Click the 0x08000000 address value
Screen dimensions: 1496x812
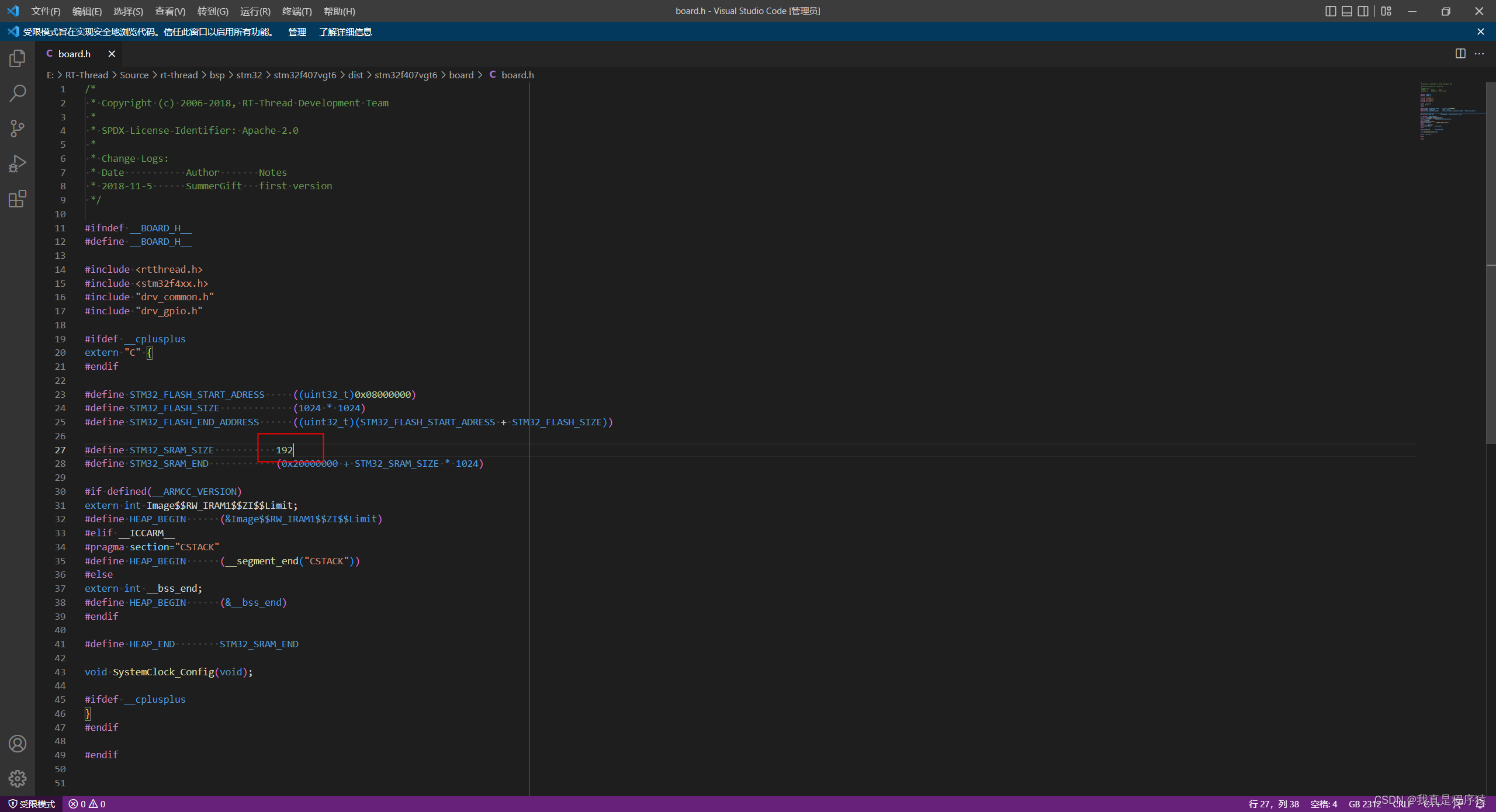pyautogui.click(x=383, y=394)
